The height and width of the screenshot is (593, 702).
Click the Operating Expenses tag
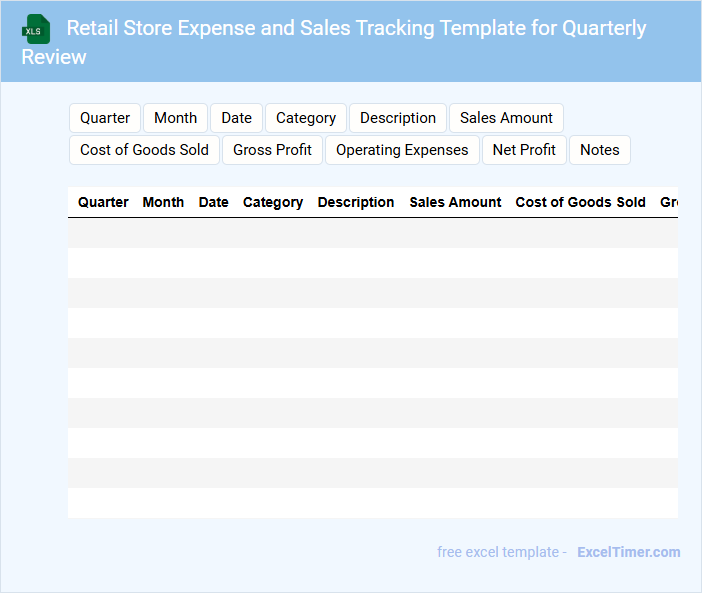(402, 150)
